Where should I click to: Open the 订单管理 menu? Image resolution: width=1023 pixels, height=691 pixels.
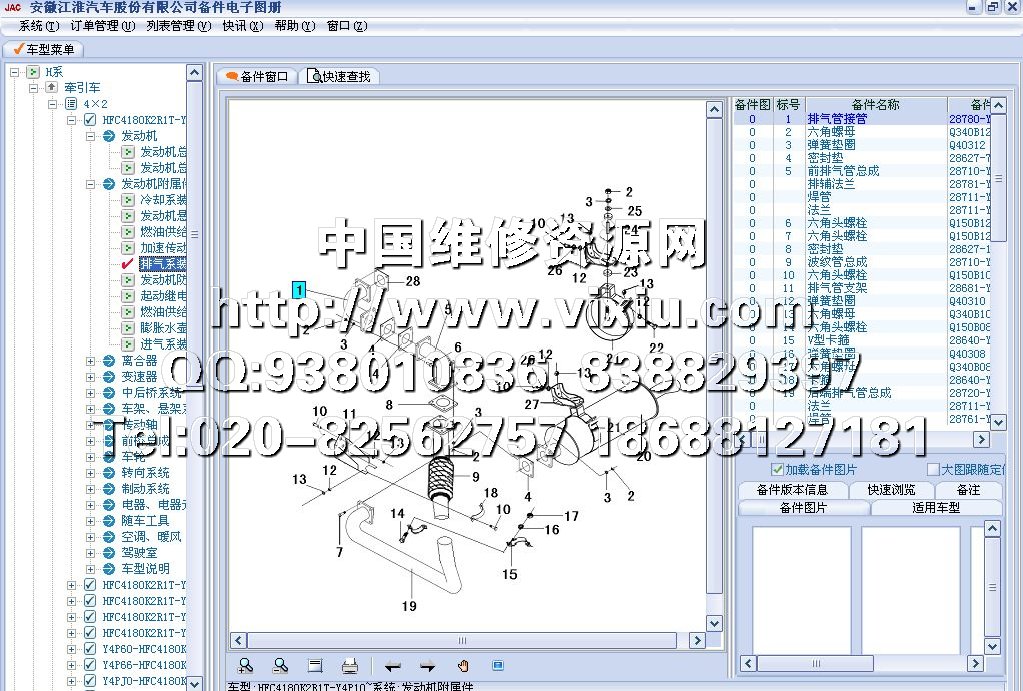[102, 26]
